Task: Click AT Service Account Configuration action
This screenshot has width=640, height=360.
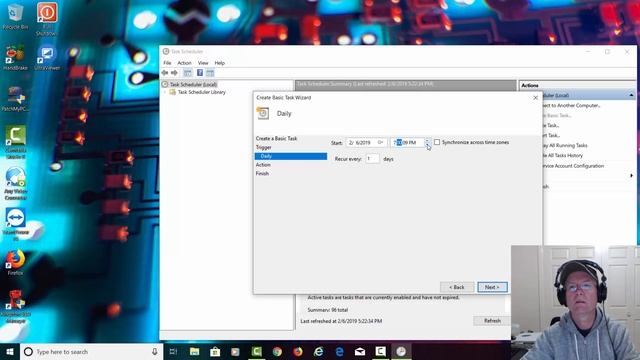Action: (573, 166)
